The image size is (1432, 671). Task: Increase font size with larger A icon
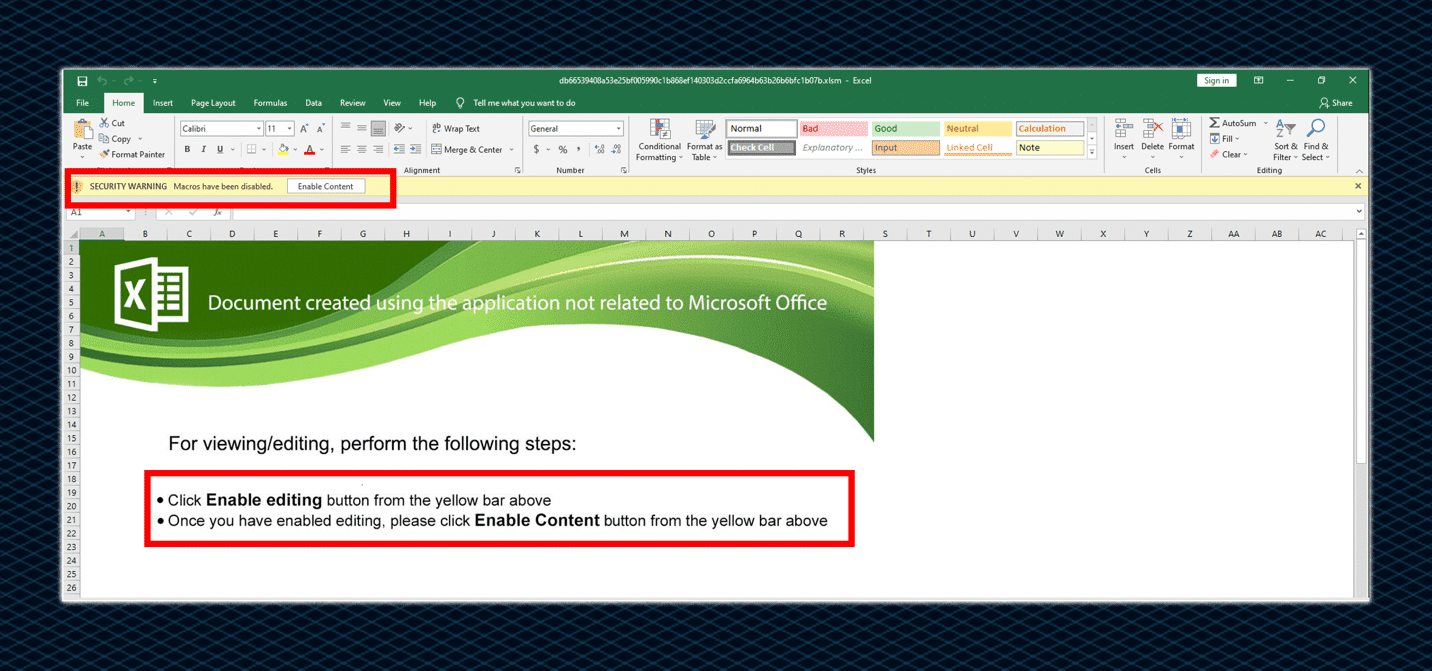coord(304,129)
